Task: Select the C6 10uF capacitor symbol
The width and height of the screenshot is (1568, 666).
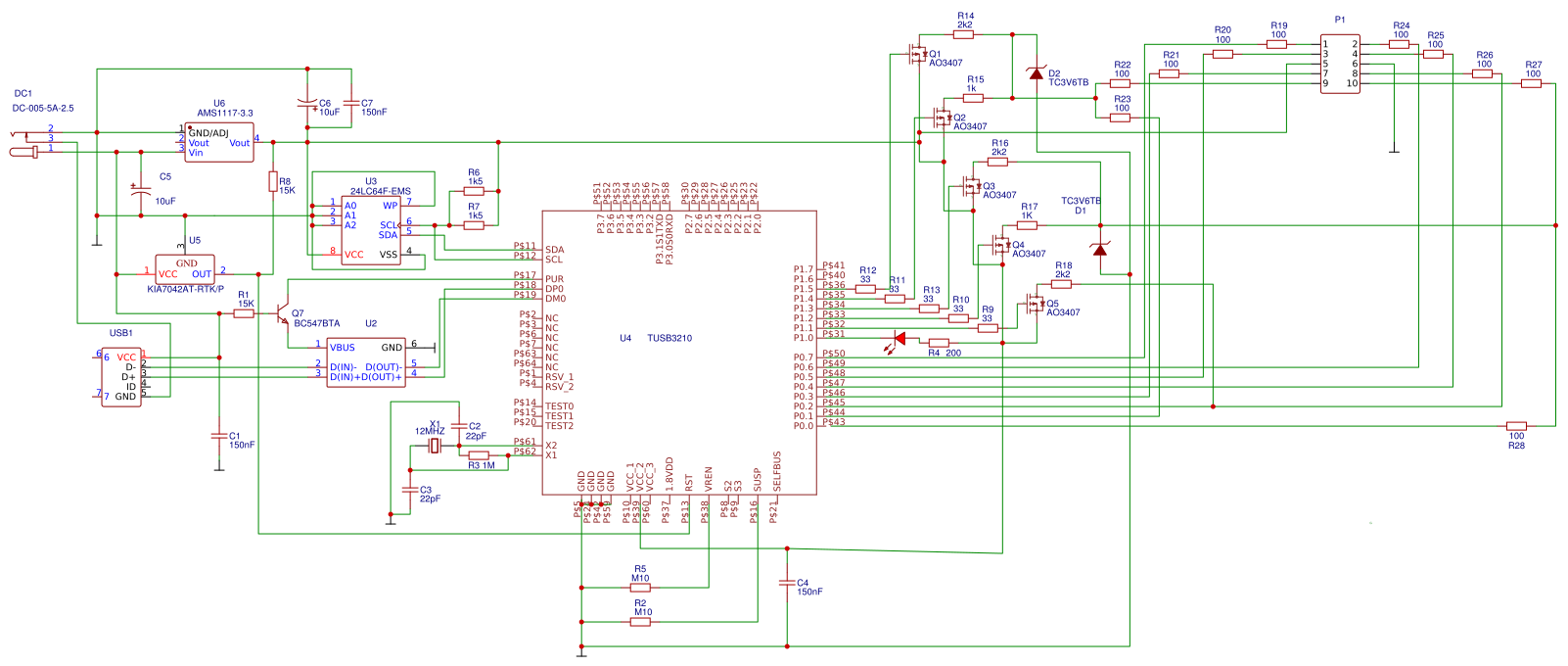Action: (307, 103)
